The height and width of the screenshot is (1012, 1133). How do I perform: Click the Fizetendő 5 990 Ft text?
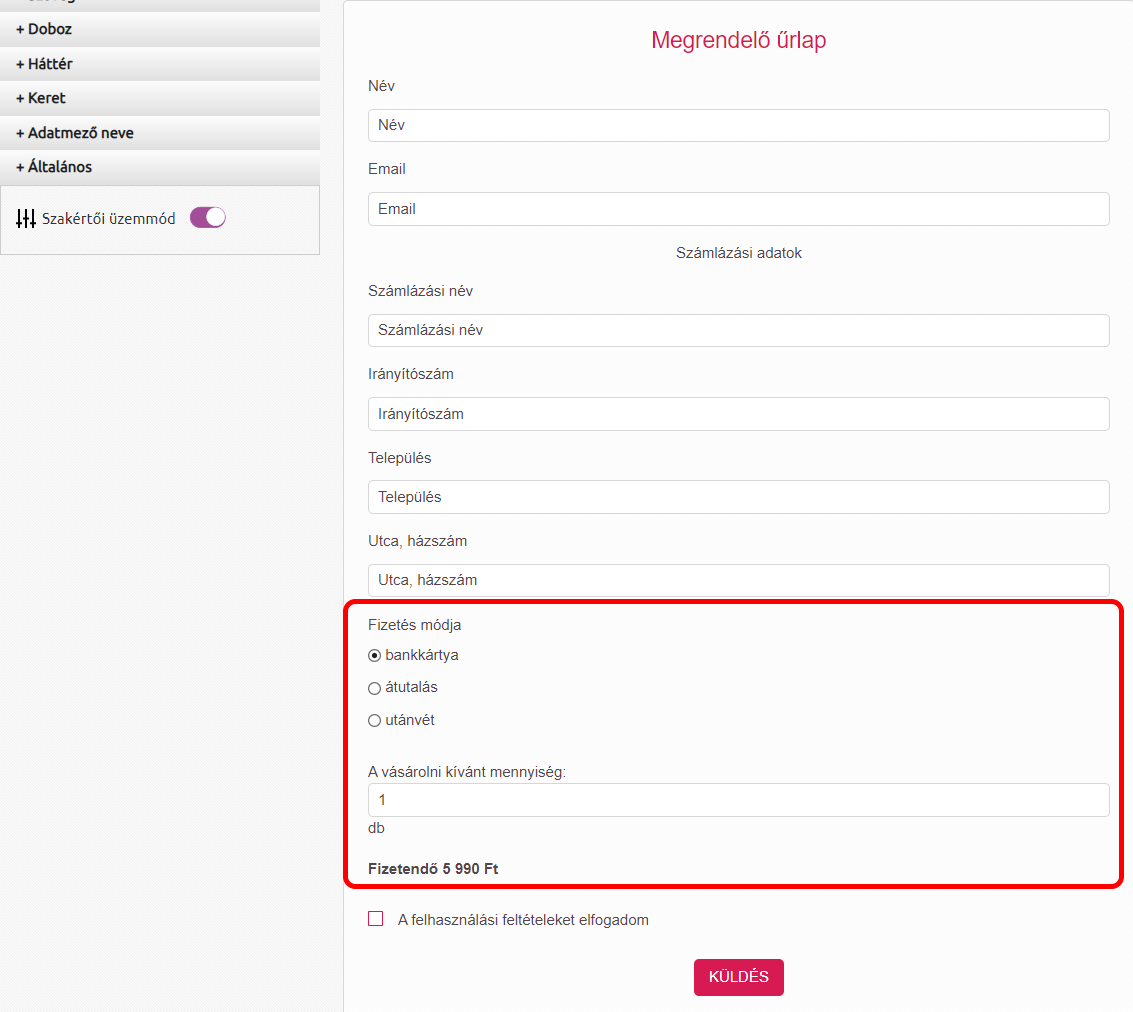433,869
